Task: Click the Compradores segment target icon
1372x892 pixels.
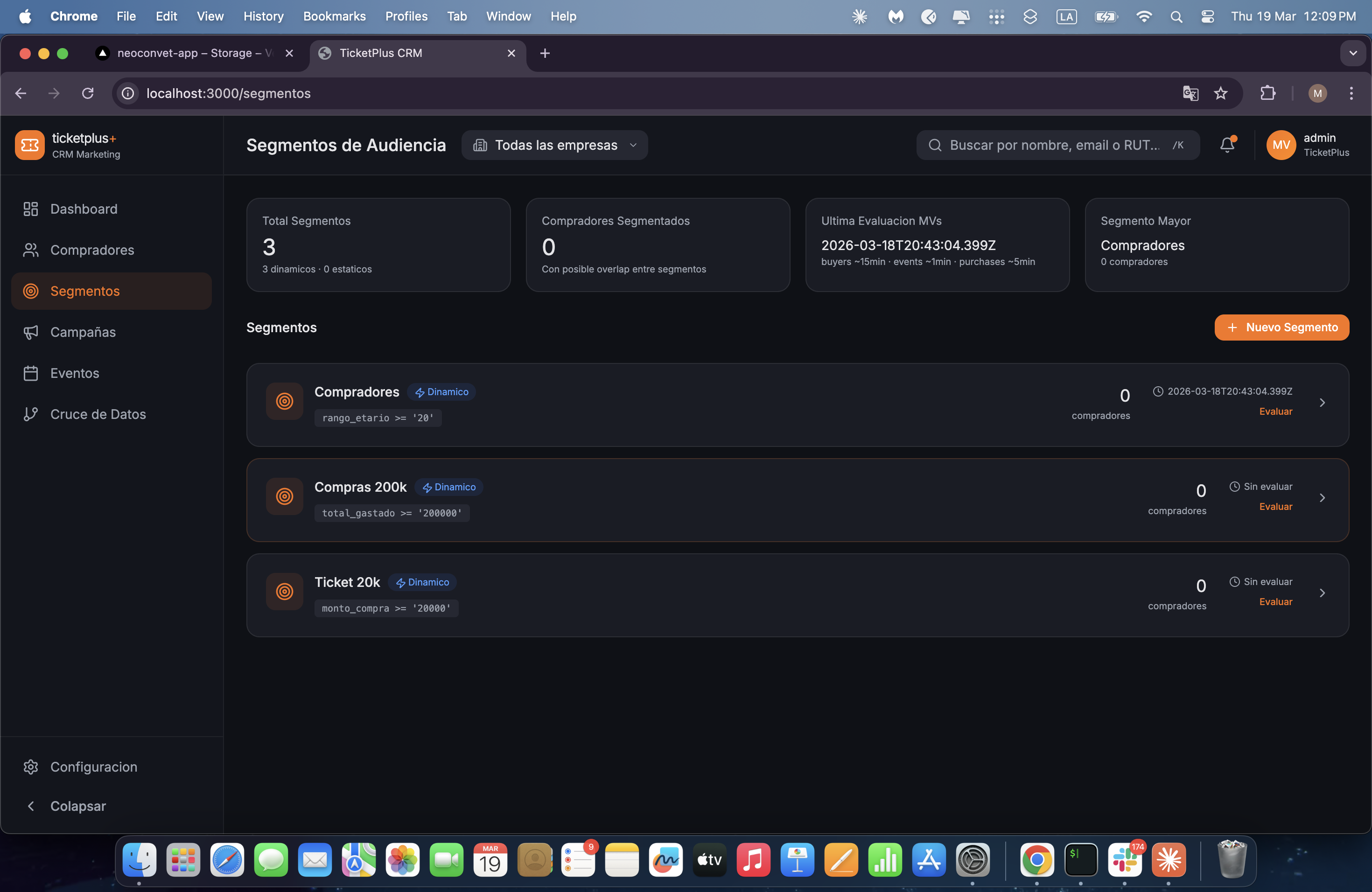Action: tap(284, 401)
